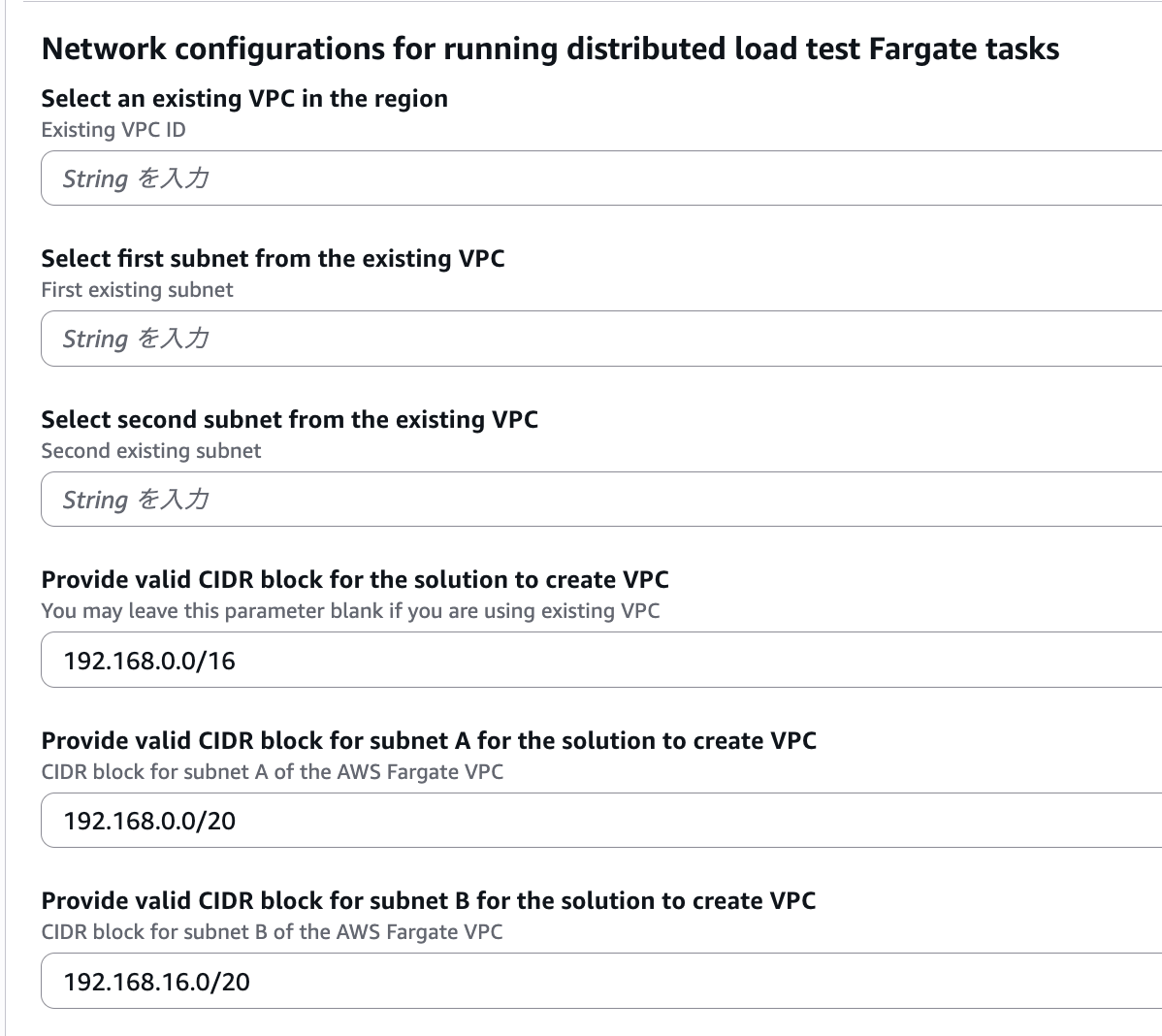This screenshot has height=1036, width=1162.
Task: Click the 'Select second subnet from the existing VPC' label
Action: click(x=289, y=420)
